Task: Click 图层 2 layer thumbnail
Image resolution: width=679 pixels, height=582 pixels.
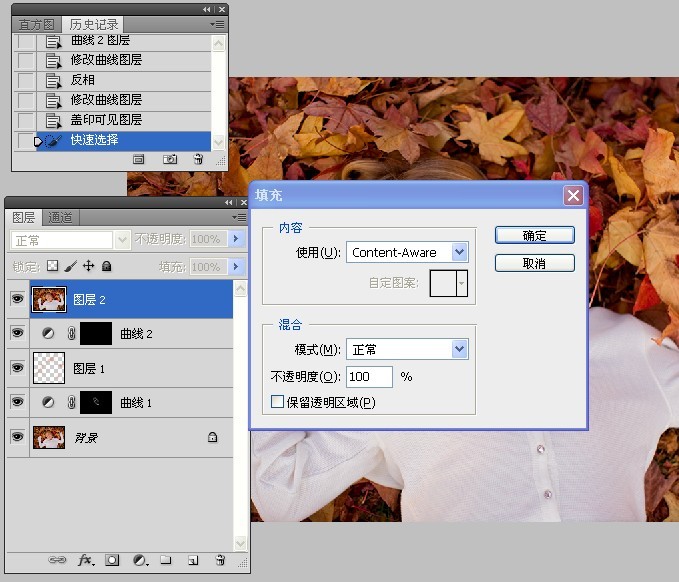Action: [49, 299]
